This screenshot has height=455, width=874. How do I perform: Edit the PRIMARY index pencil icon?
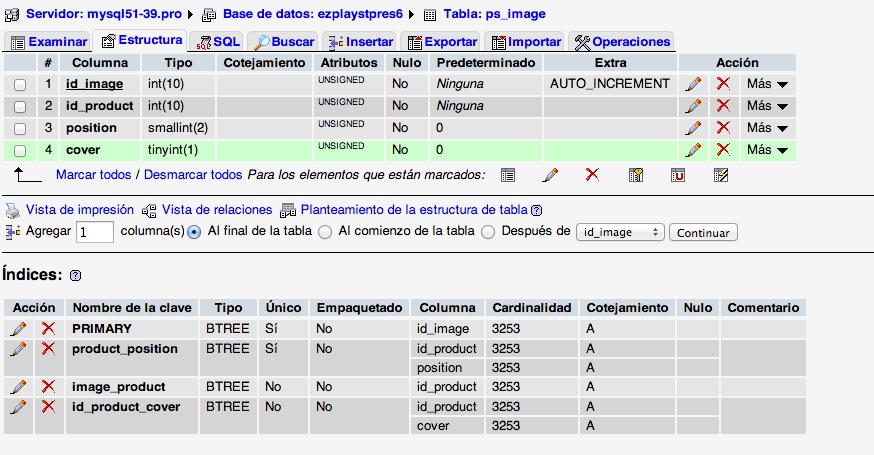18,329
